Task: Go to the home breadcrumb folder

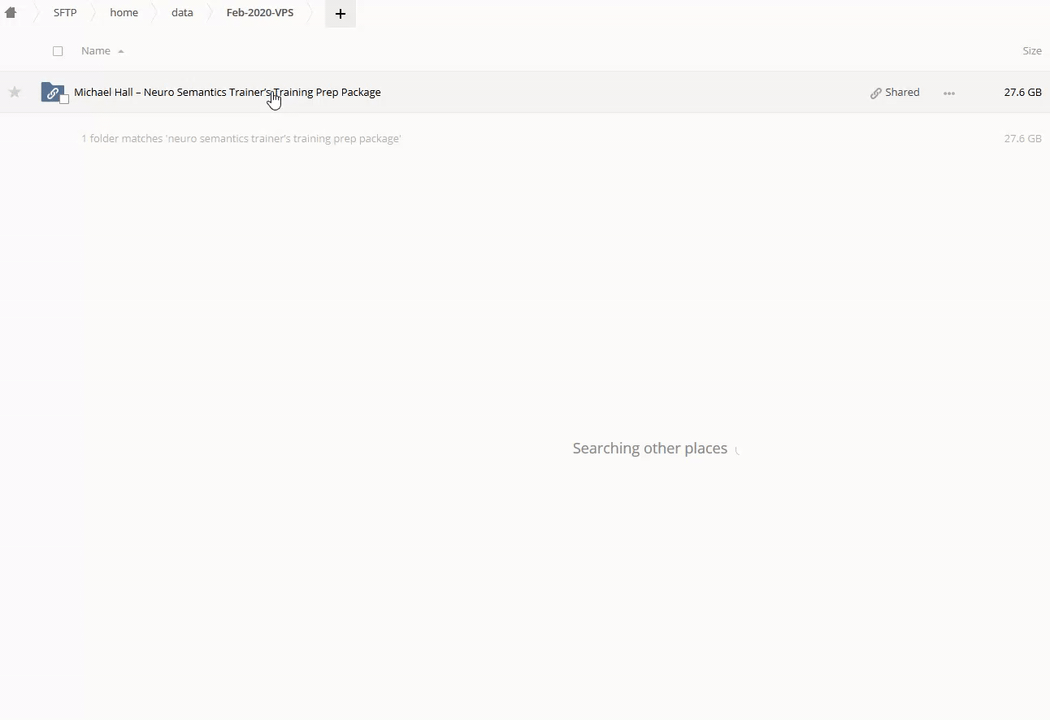Action: click(x=124, y=13)
